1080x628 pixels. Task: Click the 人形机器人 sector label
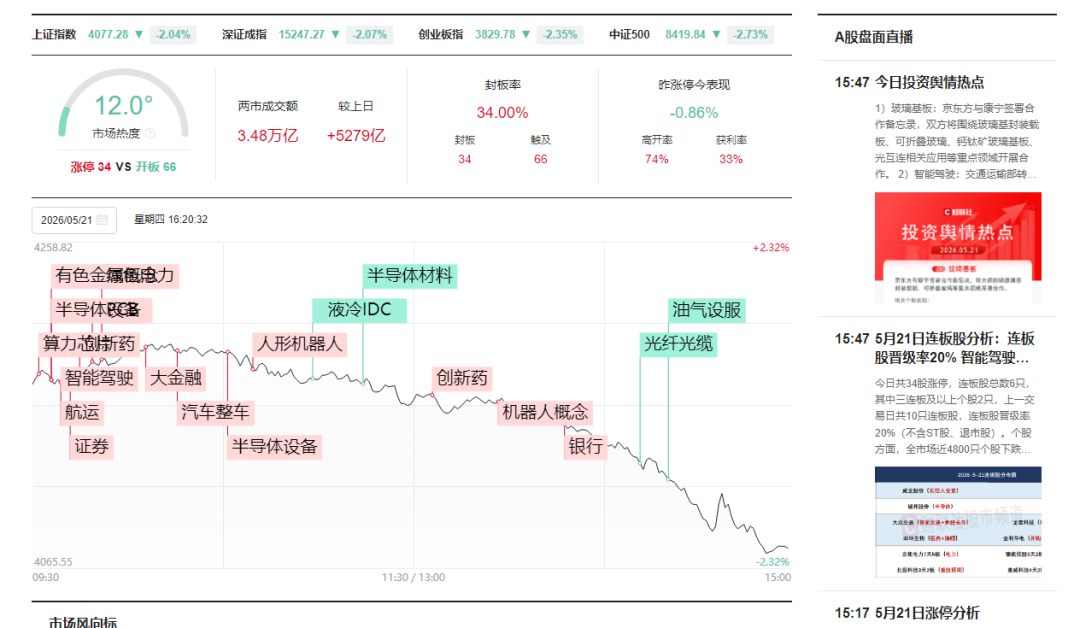click(300, 344)
